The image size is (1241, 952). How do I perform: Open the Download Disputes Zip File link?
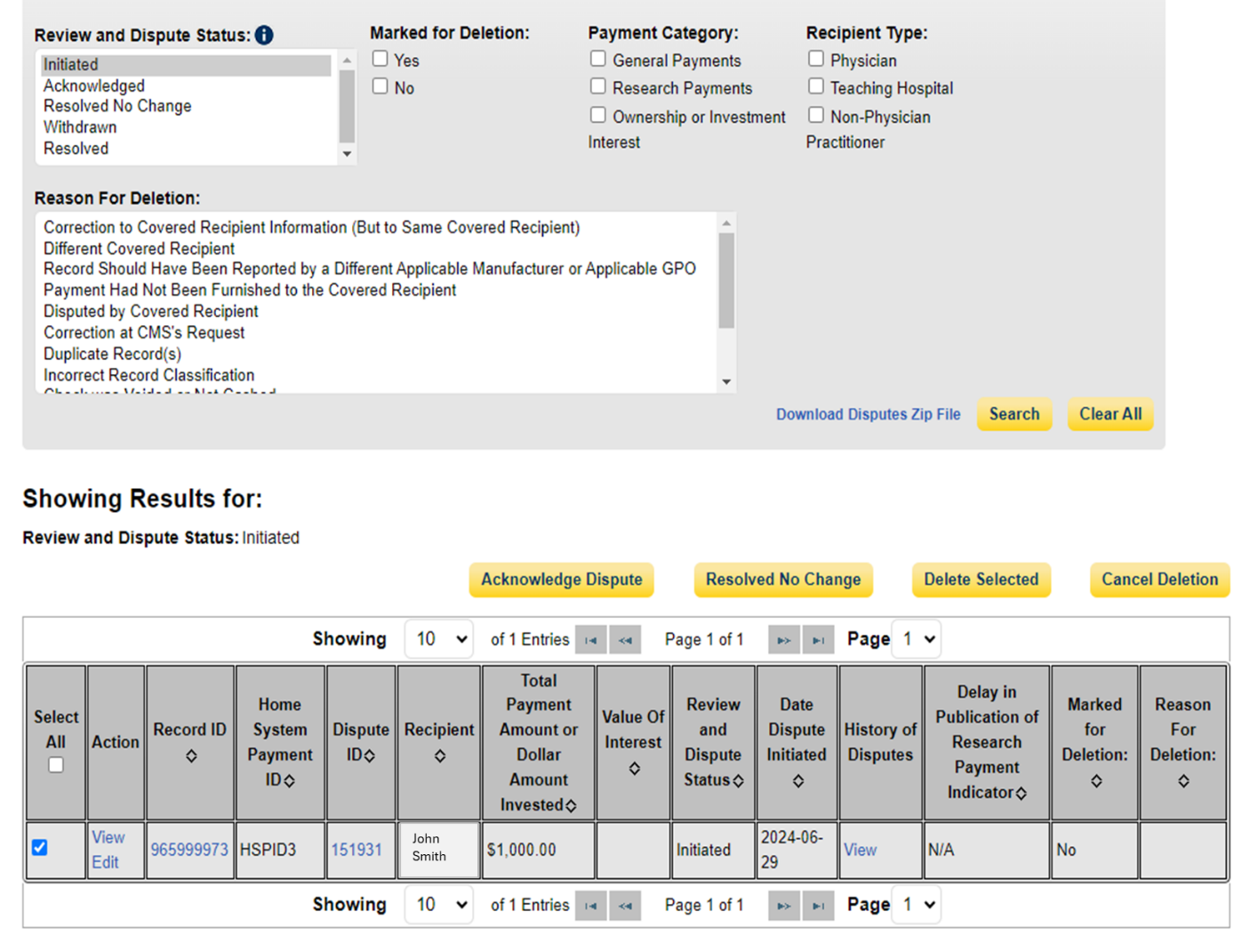click(868, 414)
